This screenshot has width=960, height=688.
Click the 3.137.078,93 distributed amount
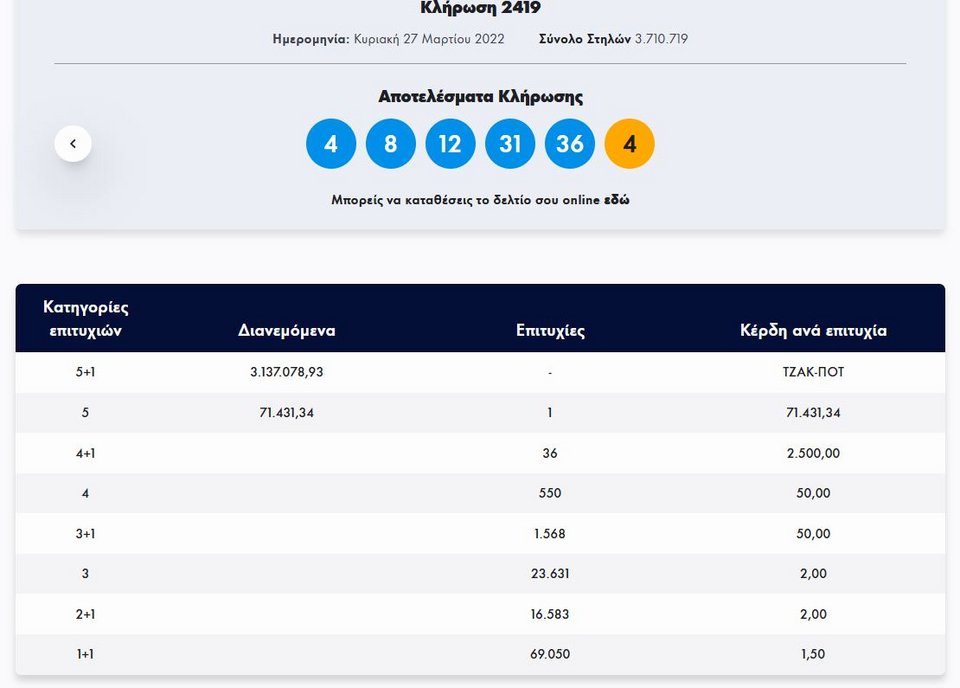(287, 372)
